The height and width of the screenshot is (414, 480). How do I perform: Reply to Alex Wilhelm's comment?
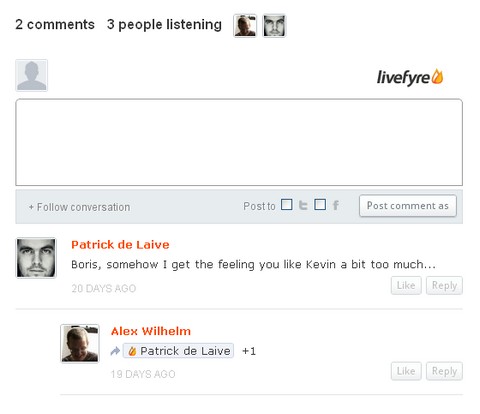(444, 371)
